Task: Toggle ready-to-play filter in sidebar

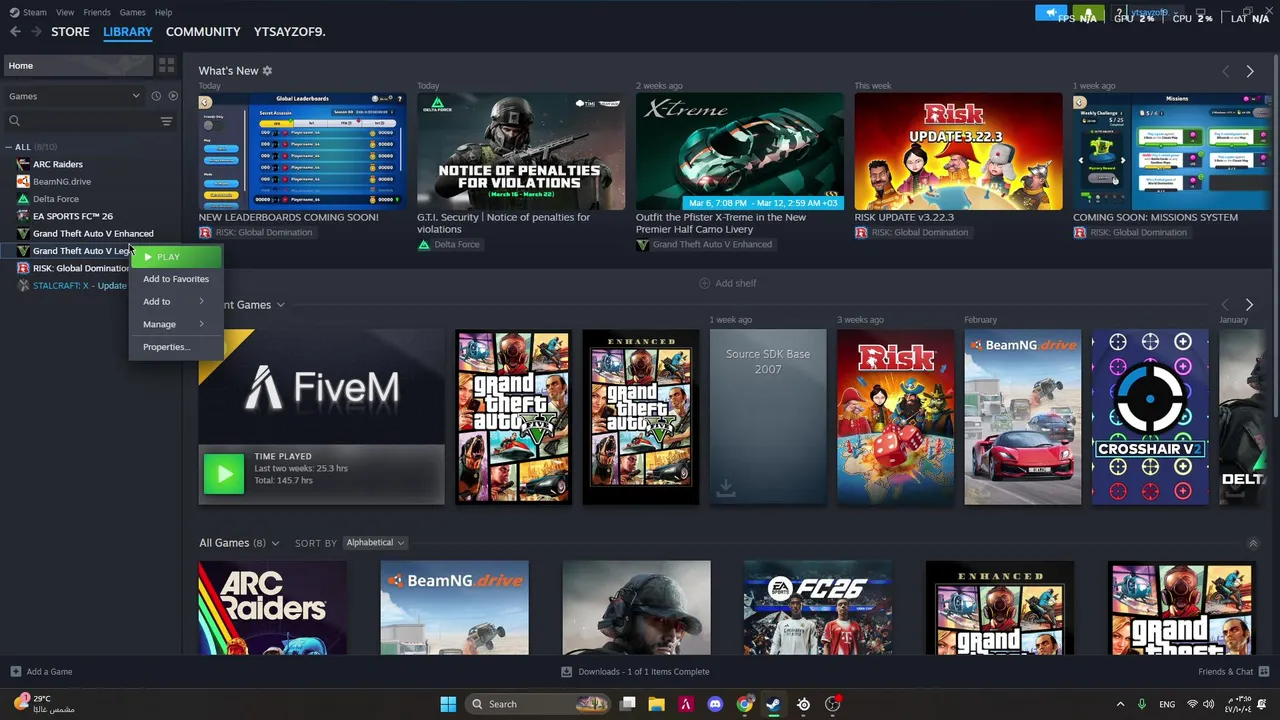Action: [x=173, y=96]
